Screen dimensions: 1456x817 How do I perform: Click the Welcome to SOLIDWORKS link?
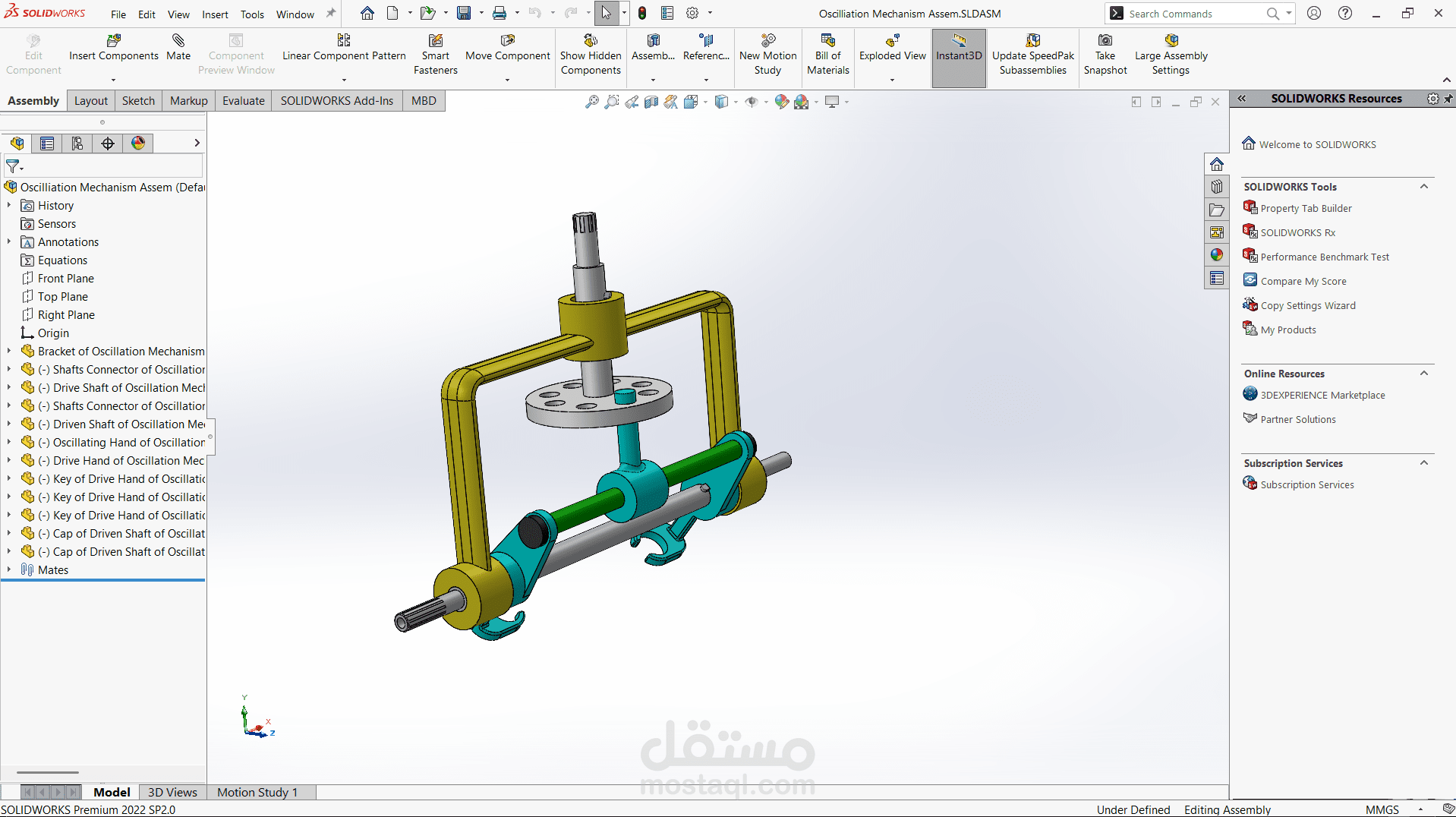(x=1317, y=144)
